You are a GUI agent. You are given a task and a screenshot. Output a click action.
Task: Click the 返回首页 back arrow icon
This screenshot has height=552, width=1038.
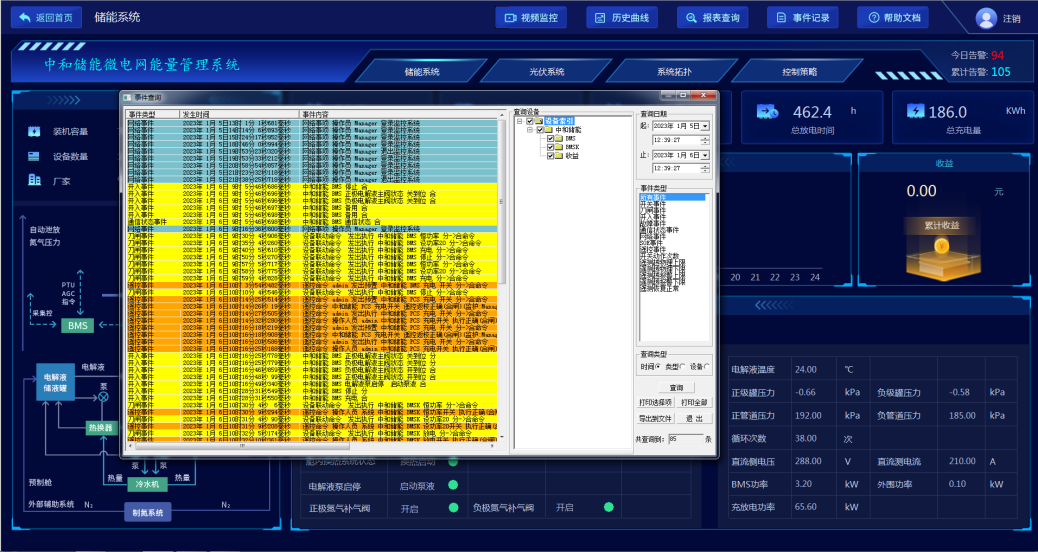(24, 17)
